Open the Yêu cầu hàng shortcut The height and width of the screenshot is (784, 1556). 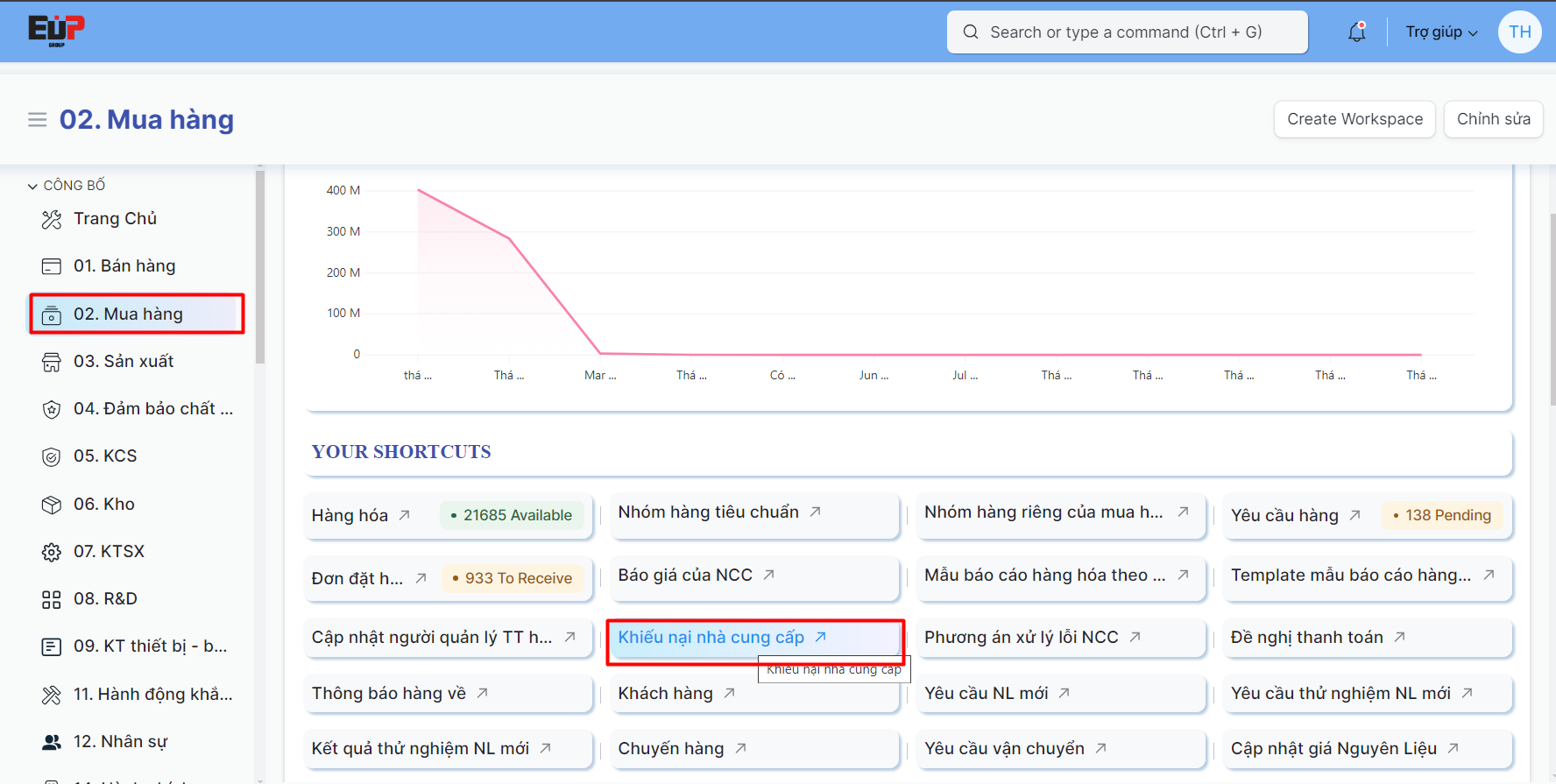pyautogui.click(x=1284, y=516)
